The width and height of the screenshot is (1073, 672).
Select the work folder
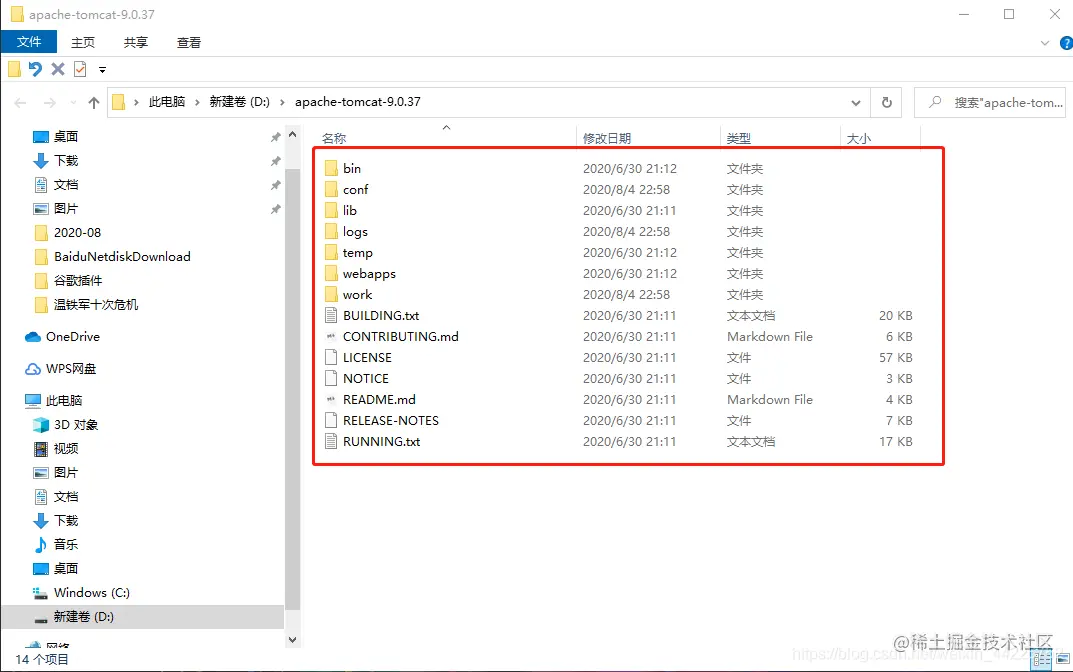tap(357, 295)
